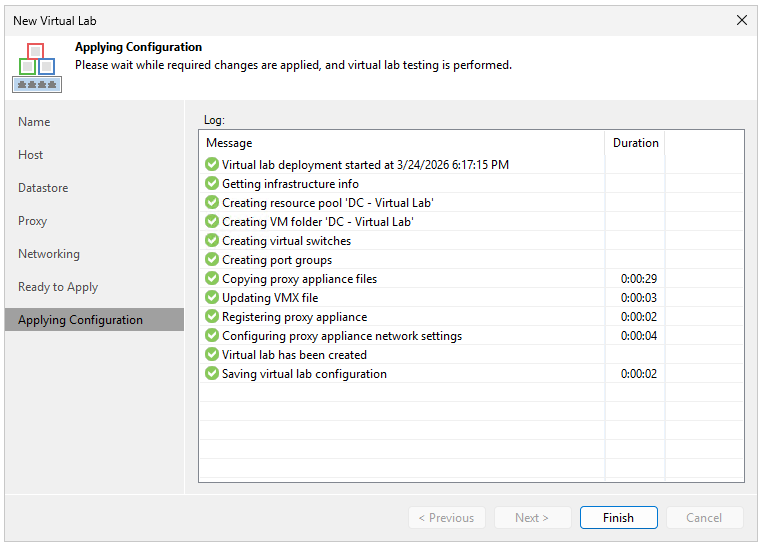Click green check beside 'Updating VMX file'

(211, 298)
